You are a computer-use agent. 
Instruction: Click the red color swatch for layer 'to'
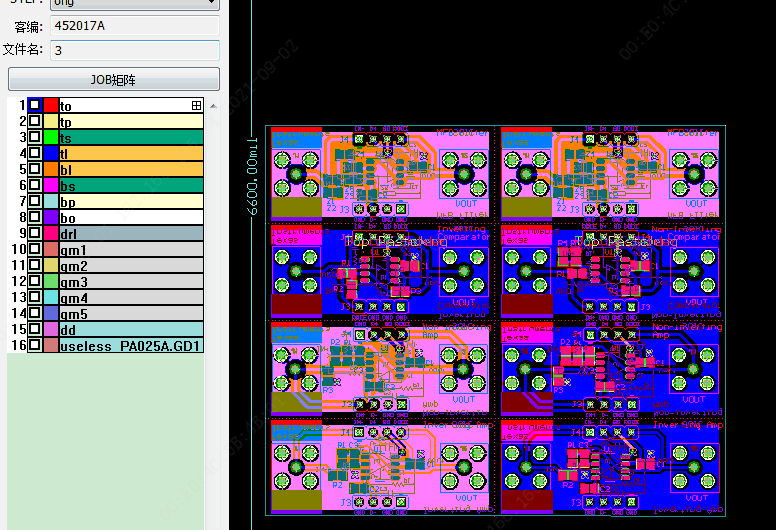[50, 105]
